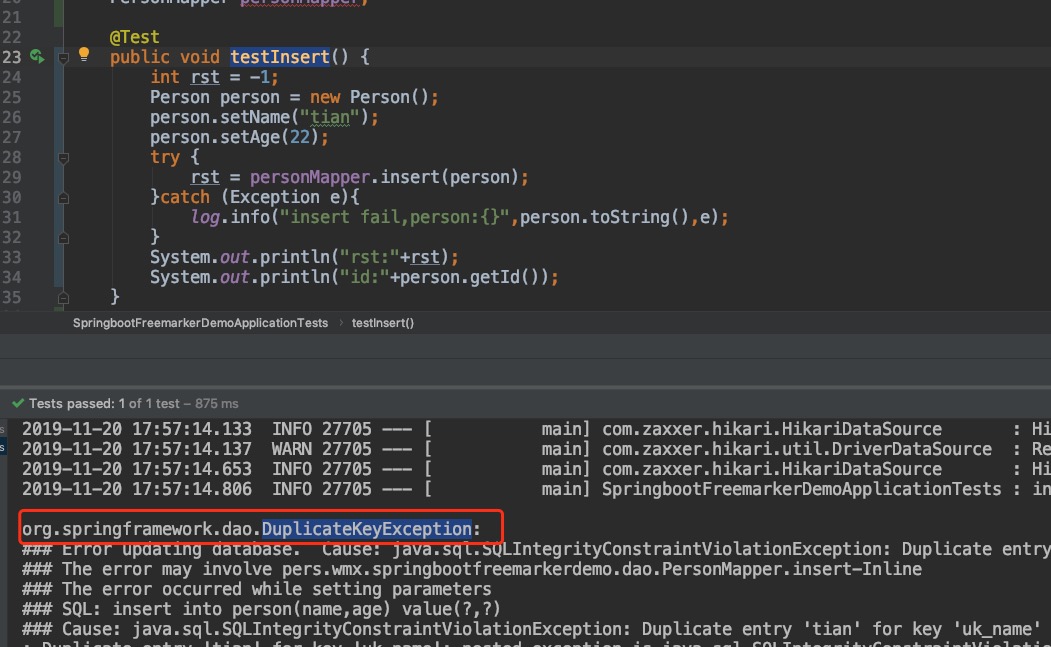
Task: Click the "tian" string literal in setName
Action: pos(330,117)
